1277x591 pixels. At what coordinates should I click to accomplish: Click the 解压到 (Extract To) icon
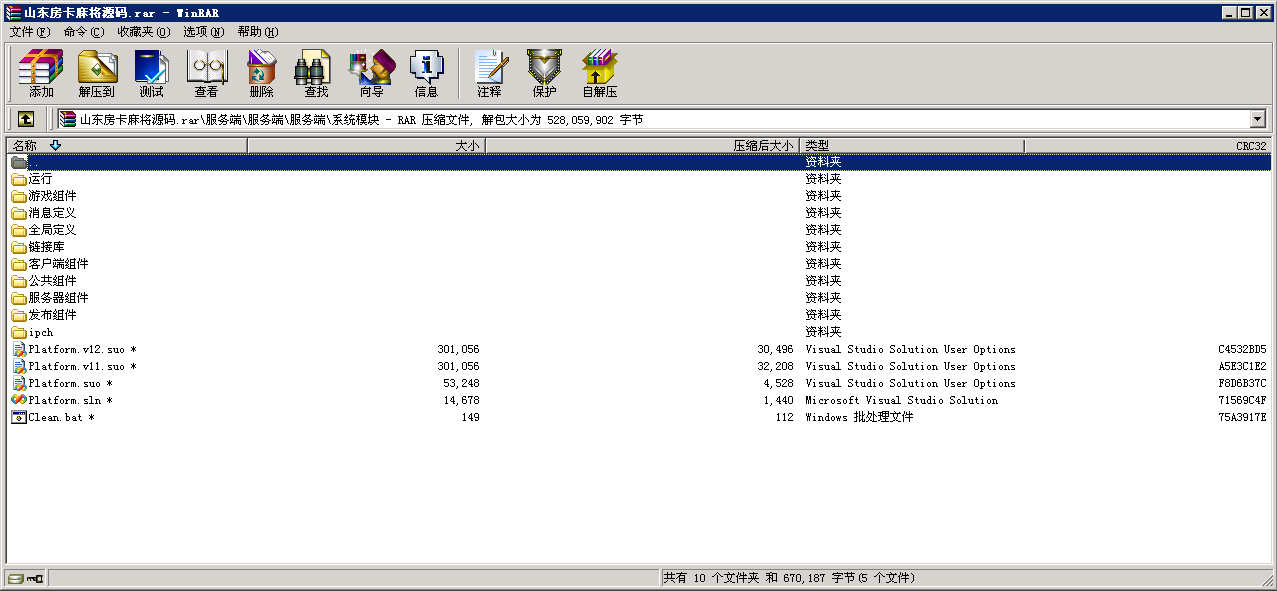pos(97,73)
